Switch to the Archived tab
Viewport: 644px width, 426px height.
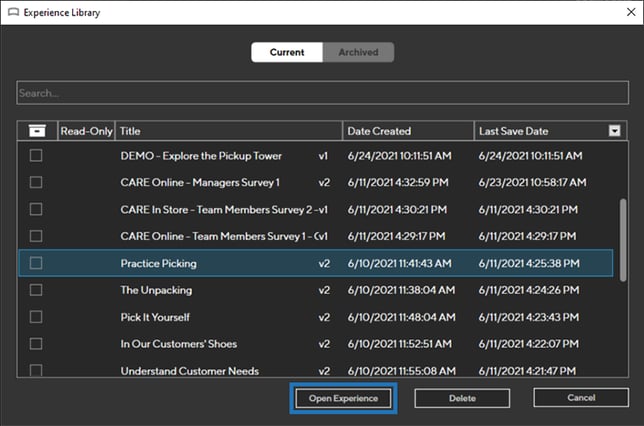pos(359,52)
